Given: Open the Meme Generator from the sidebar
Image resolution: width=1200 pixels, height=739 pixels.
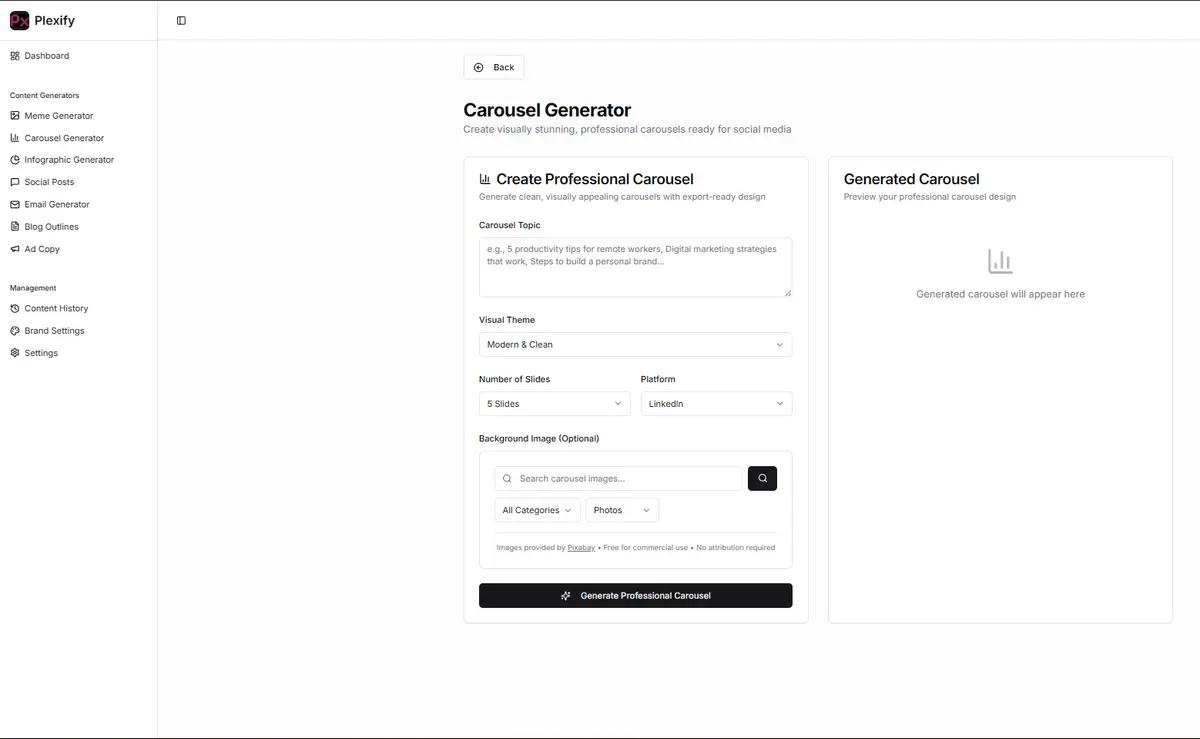Looking at the screenshot, I should pyautogui.click(x=60, y=115).
